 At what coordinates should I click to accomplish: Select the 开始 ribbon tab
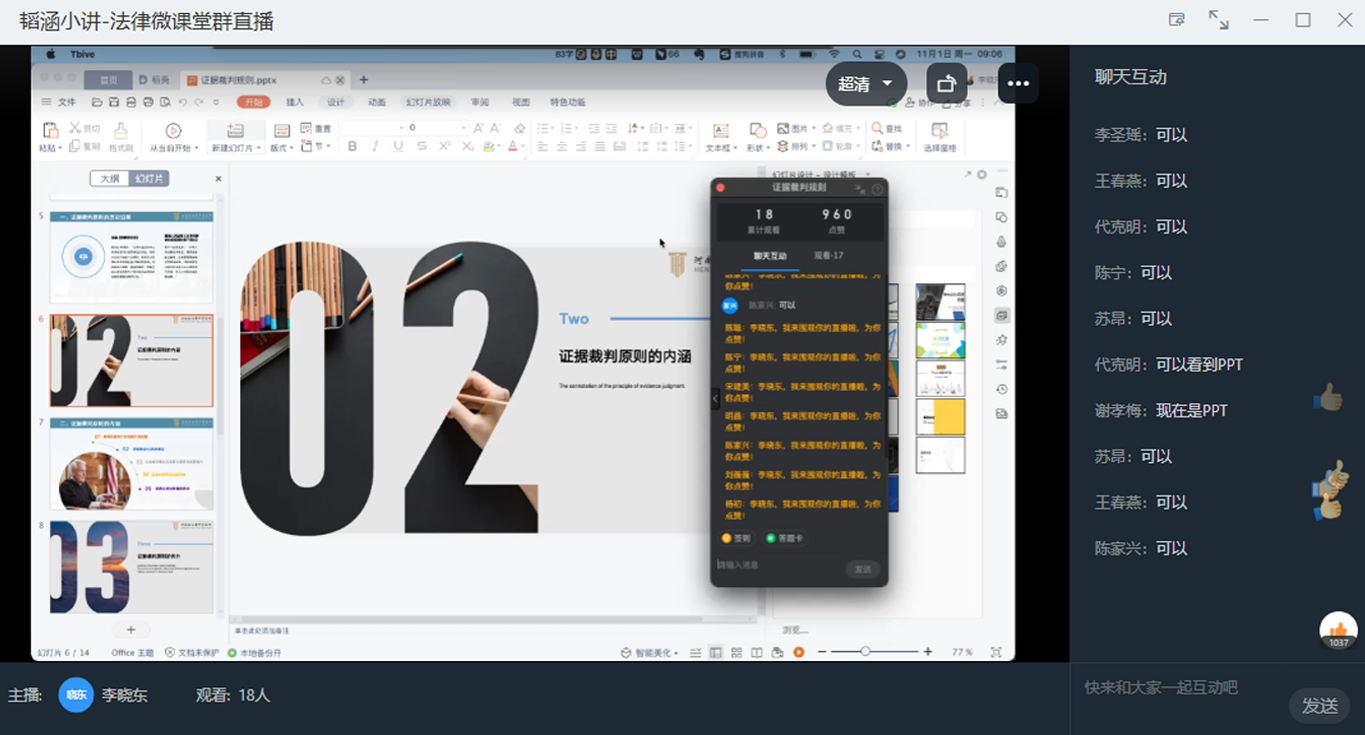click(x=254, y=102)
